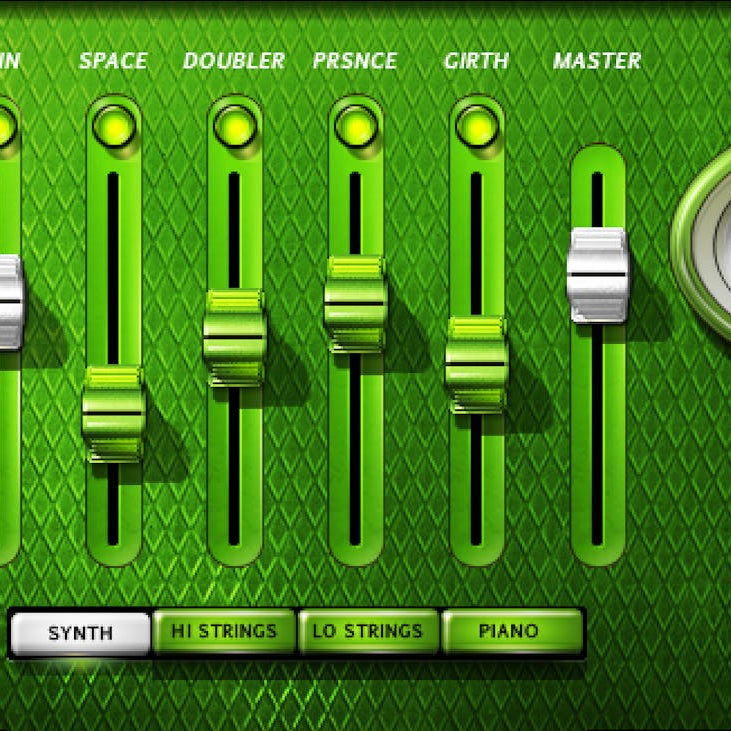Click the GIRTH label
This screenshot has width=731, height=731.
coord(476,61)
